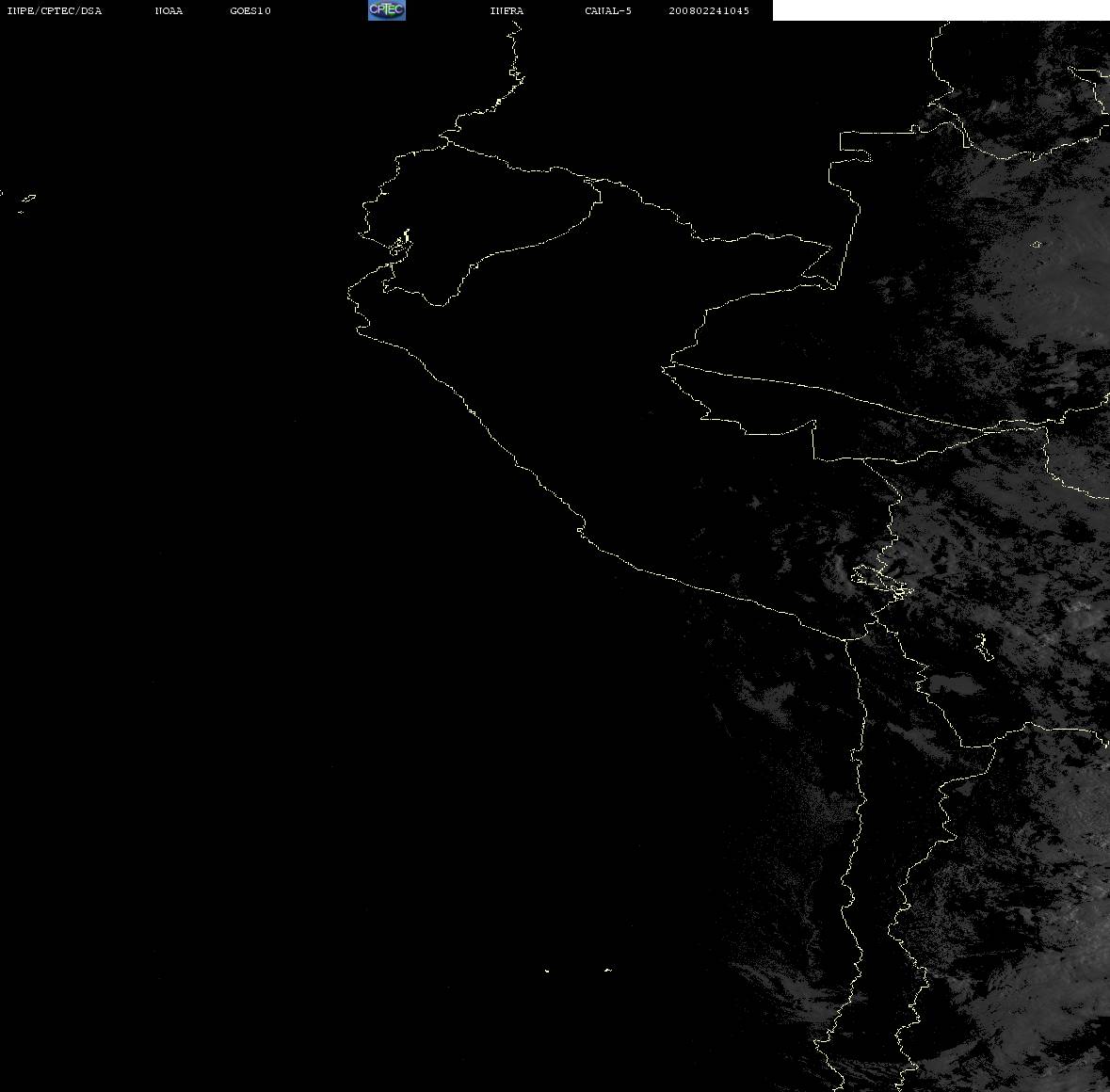Click the Paracas peninsula bump on Peru coast
1110x1092 pixels.
581,529
